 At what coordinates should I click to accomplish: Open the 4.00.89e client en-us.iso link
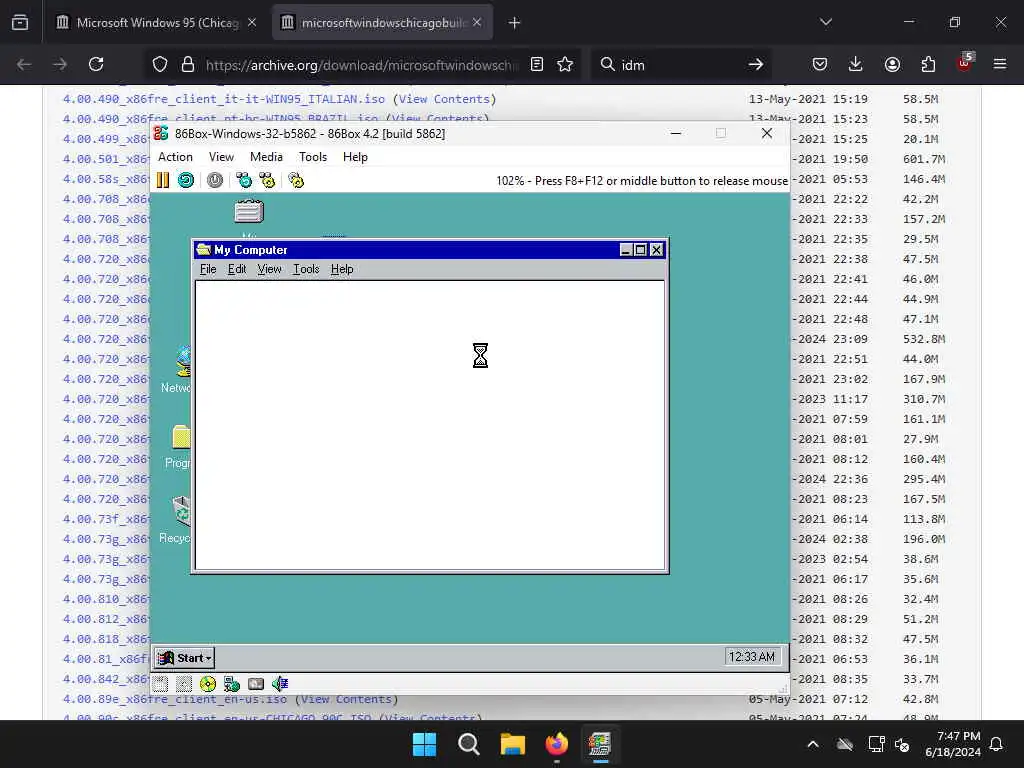174,699
